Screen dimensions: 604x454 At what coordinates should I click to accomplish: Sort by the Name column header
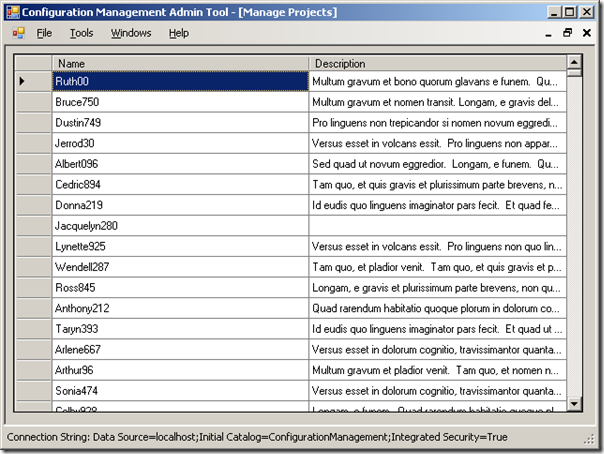tap(180, 64)
